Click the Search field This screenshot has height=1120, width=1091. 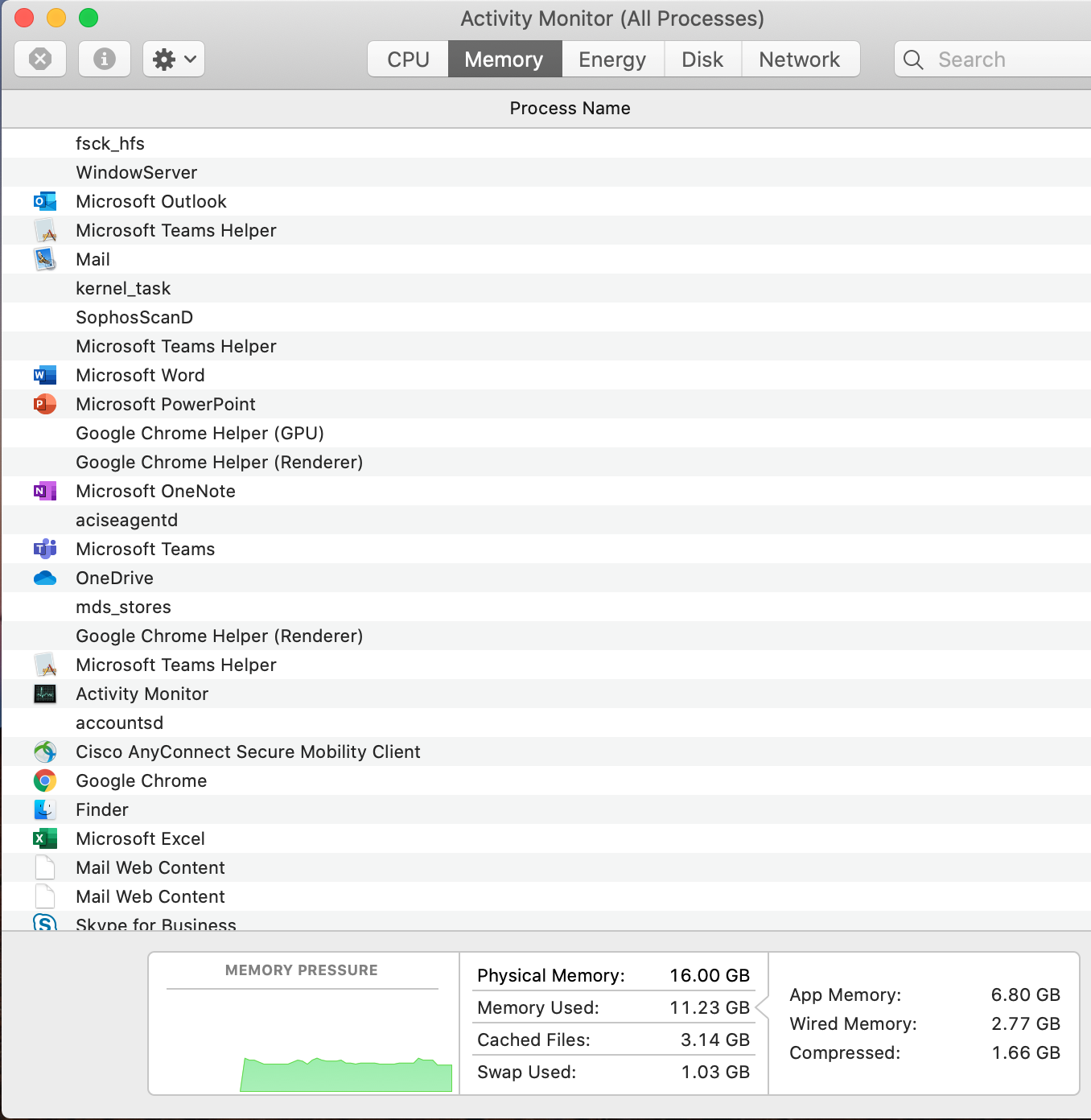[x=993, y=60]
